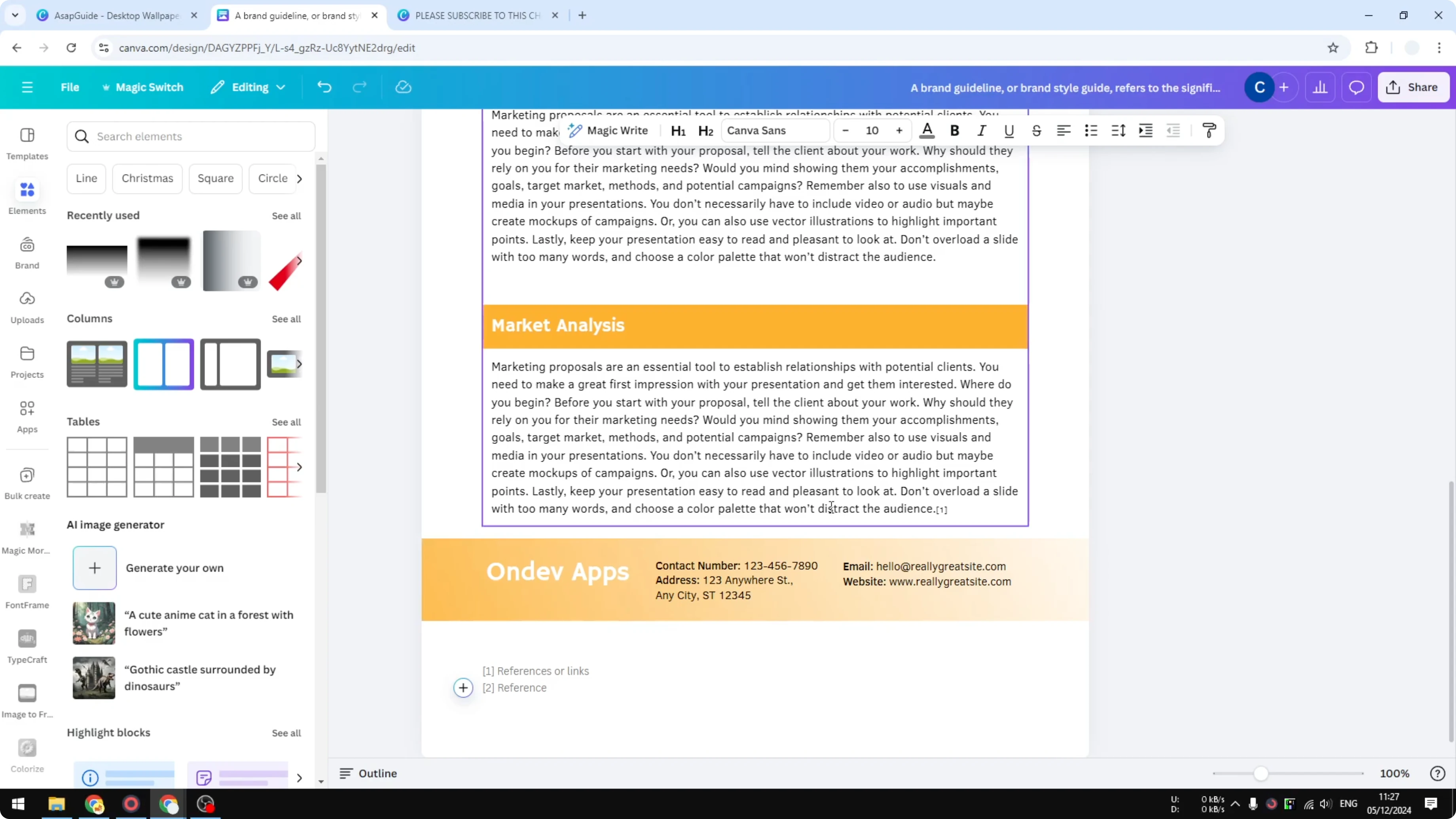
Task: Open the Editing mode dropdown
Action: coord(248,87)
